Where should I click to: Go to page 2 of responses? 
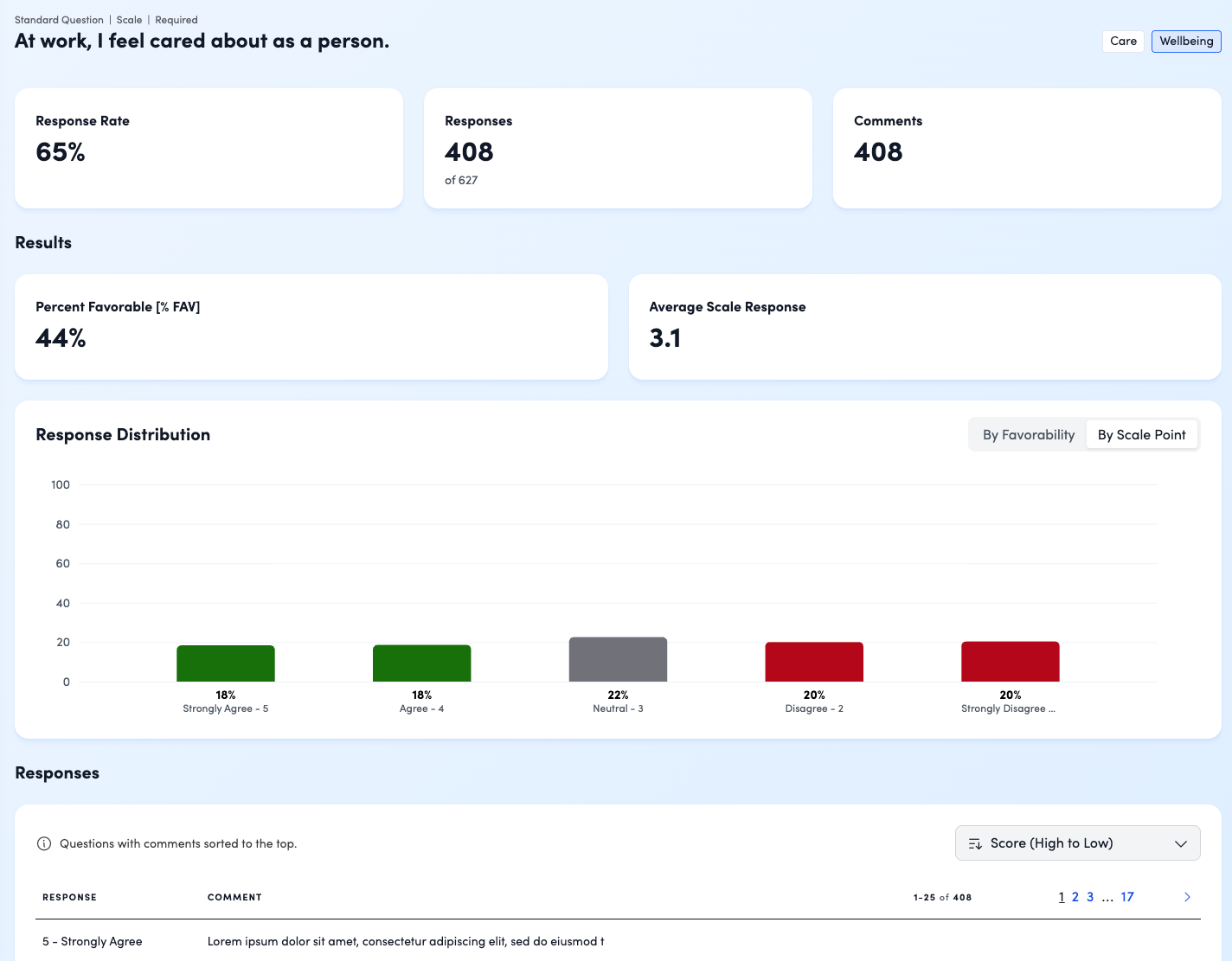(1075, 897)
